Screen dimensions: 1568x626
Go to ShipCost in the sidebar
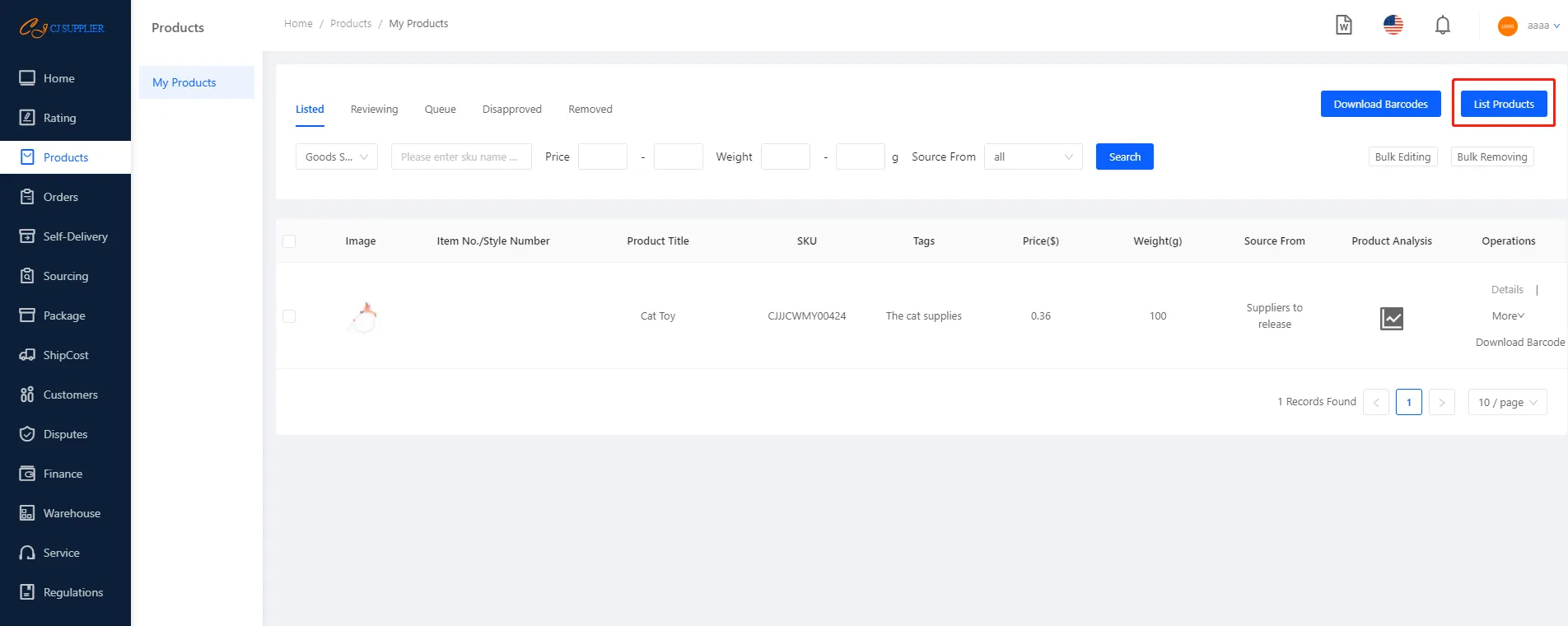tap(65, 355)
